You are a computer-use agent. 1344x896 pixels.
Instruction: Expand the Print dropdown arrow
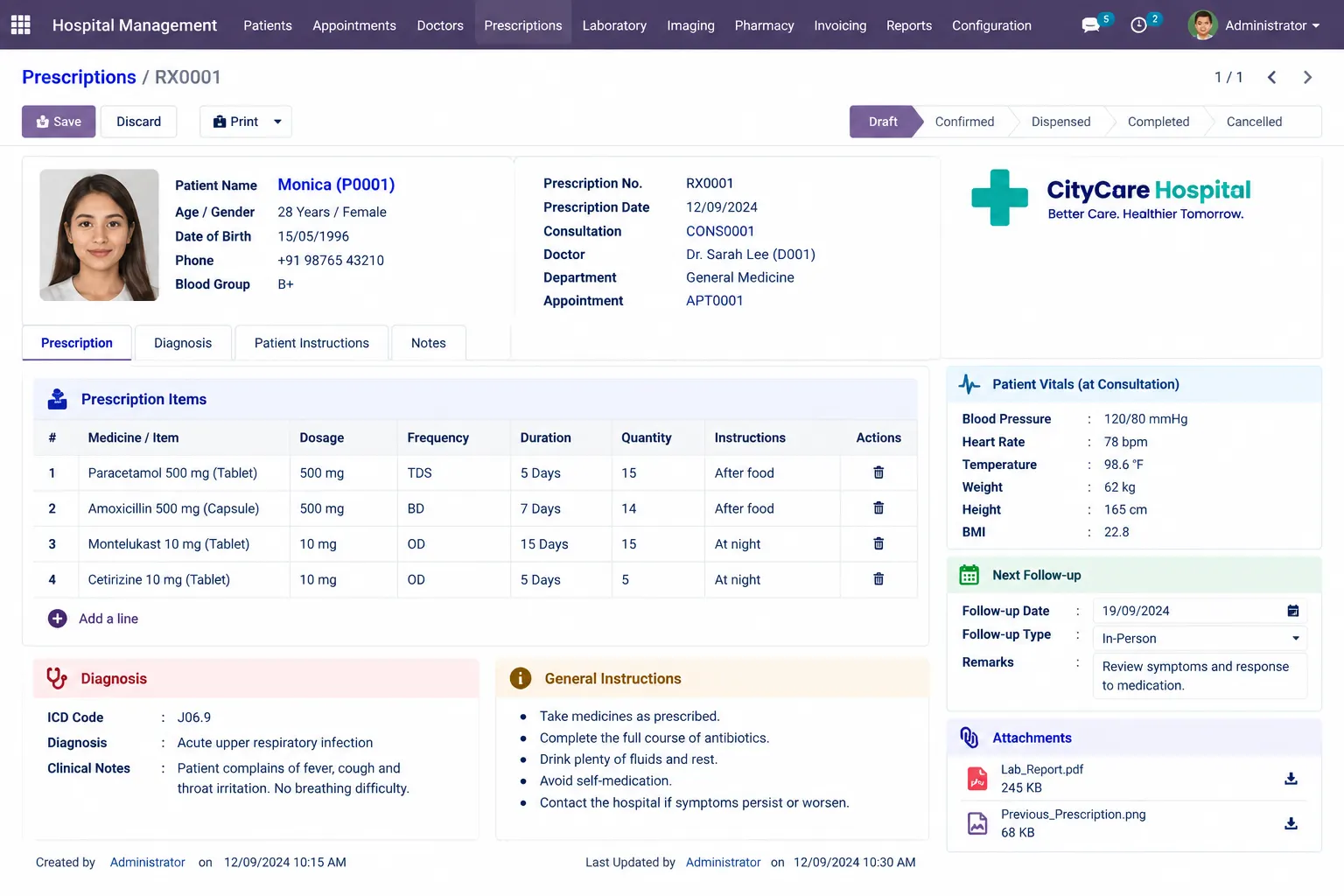click(277, 122)
